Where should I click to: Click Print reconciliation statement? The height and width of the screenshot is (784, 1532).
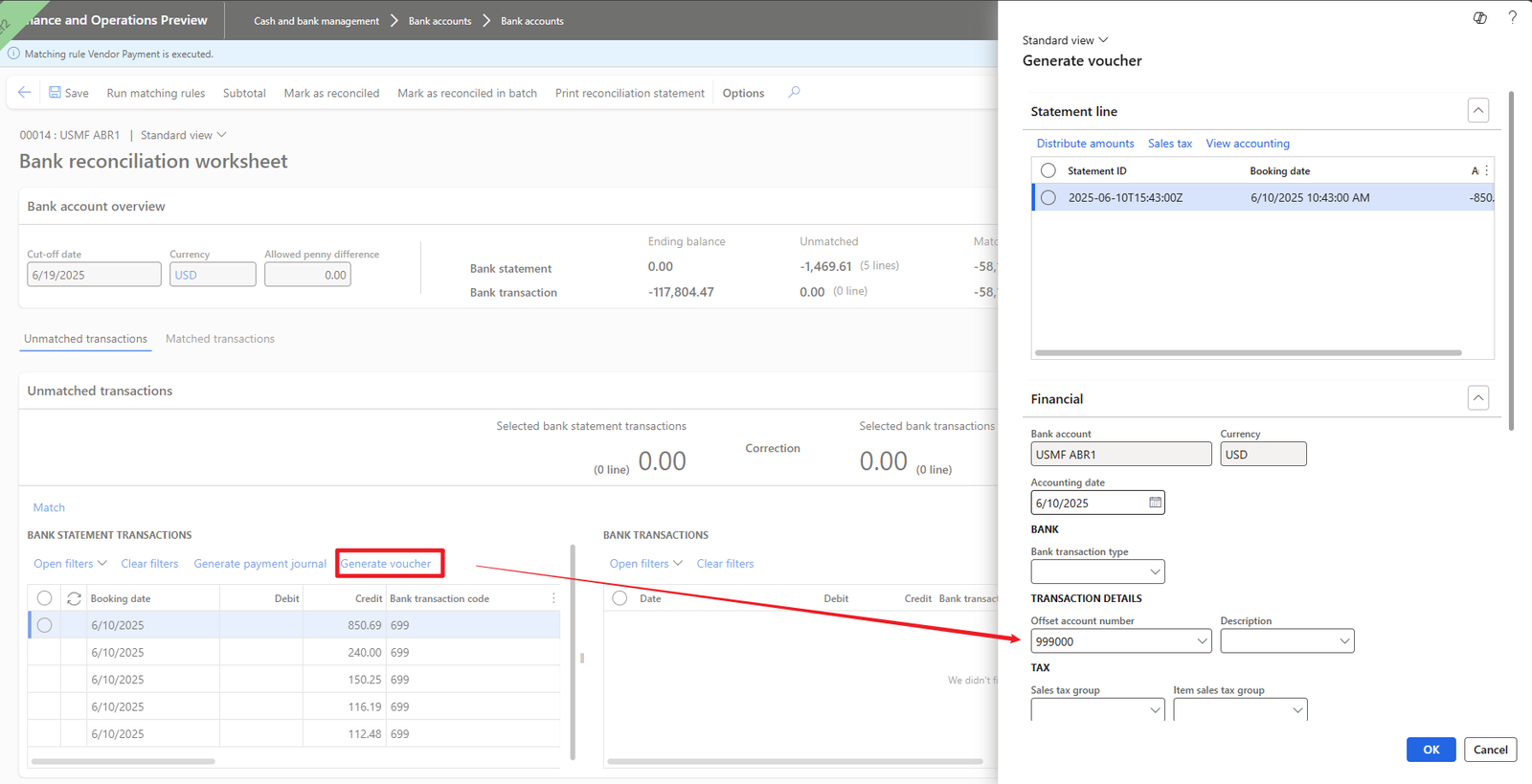tap(630, 93)
